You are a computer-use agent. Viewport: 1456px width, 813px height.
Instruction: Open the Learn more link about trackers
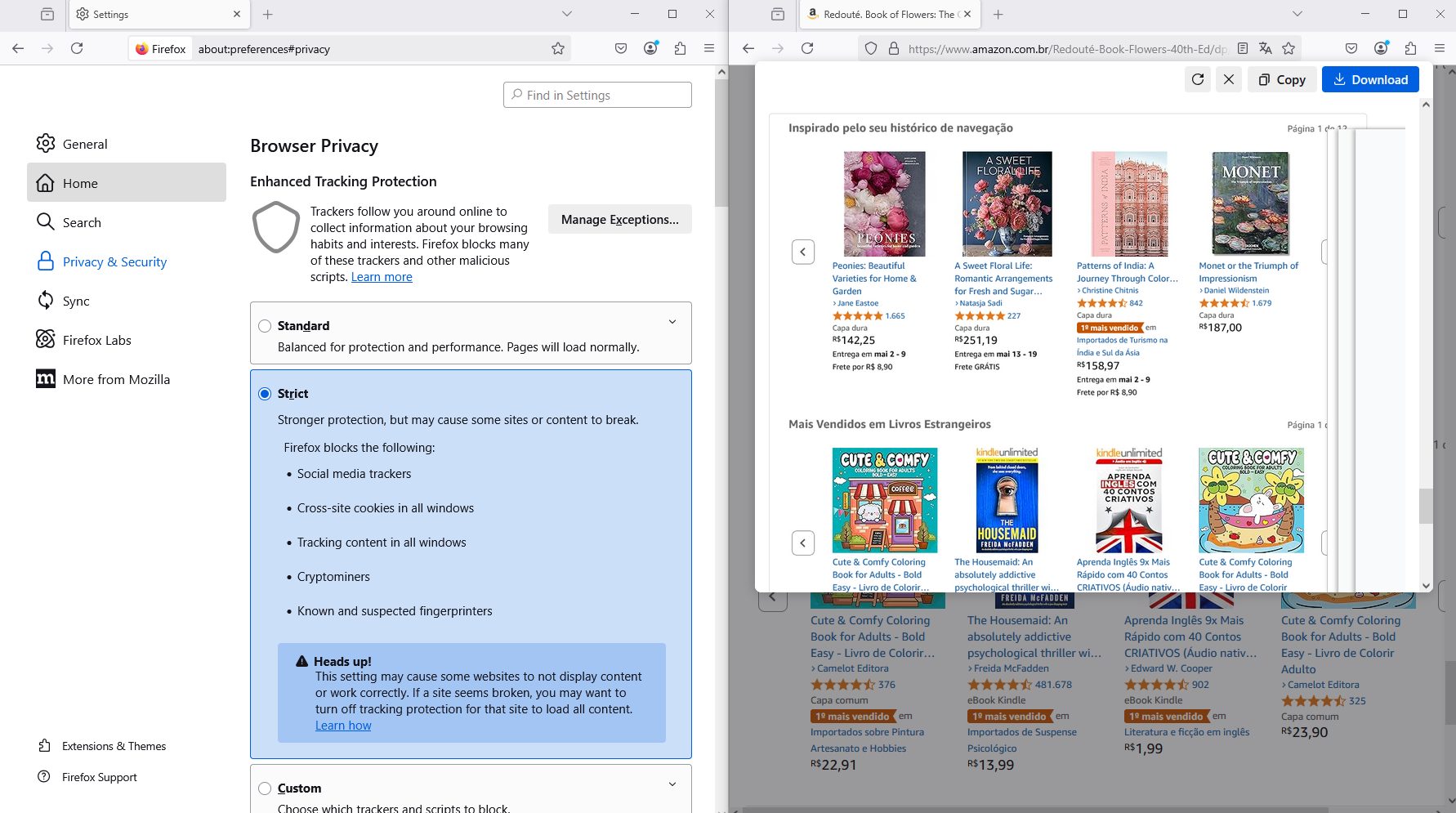point(382,277)
